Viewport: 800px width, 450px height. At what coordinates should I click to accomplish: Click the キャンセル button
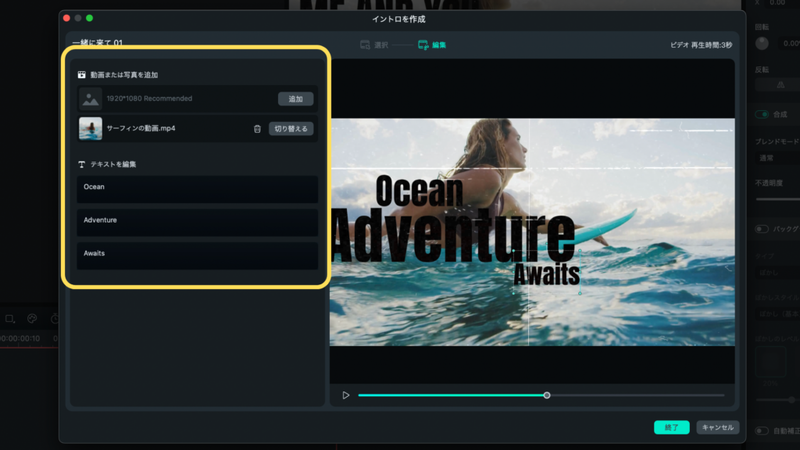pyautogui.click(x=717, y=428)
